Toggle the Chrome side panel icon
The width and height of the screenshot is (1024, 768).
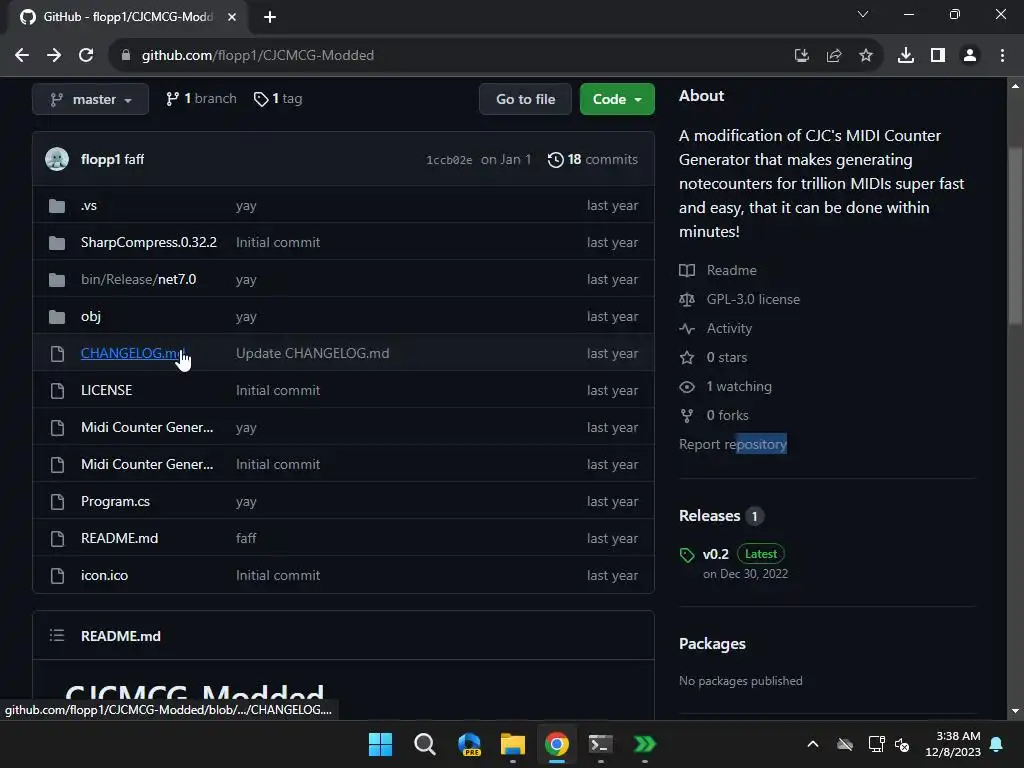tap(938, 56)
